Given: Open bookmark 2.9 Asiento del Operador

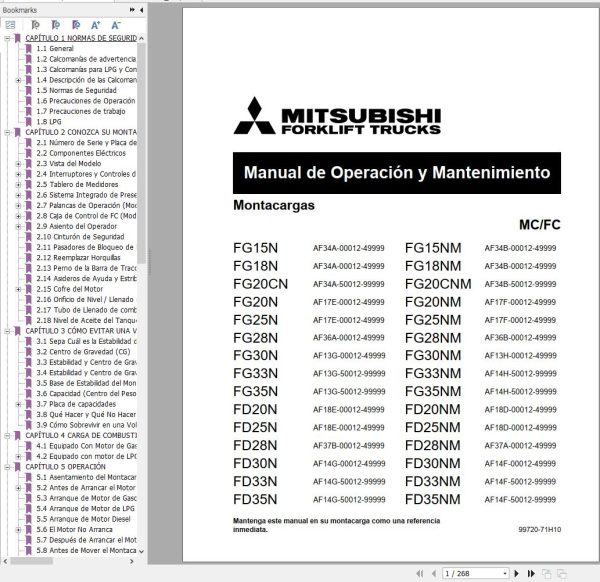Looking at the screenshot, I should coord(77,226).
